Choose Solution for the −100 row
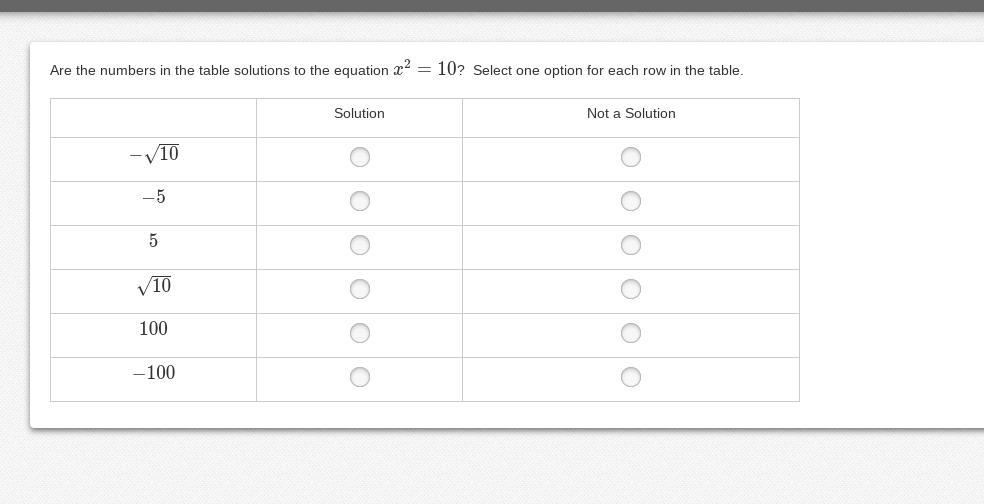Viewport: 984px width, 504px height. (x=360, y=377)
